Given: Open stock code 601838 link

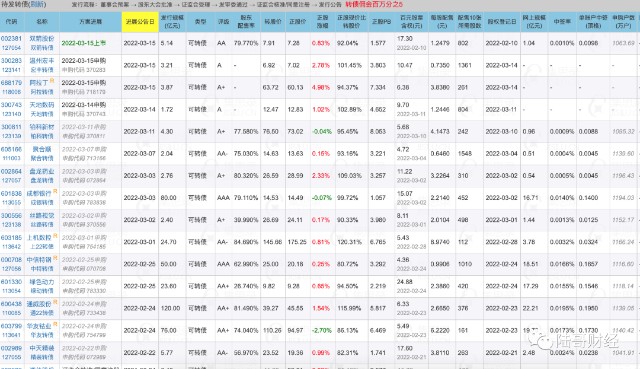Looking at the screenshot, I should coord(11,193).
